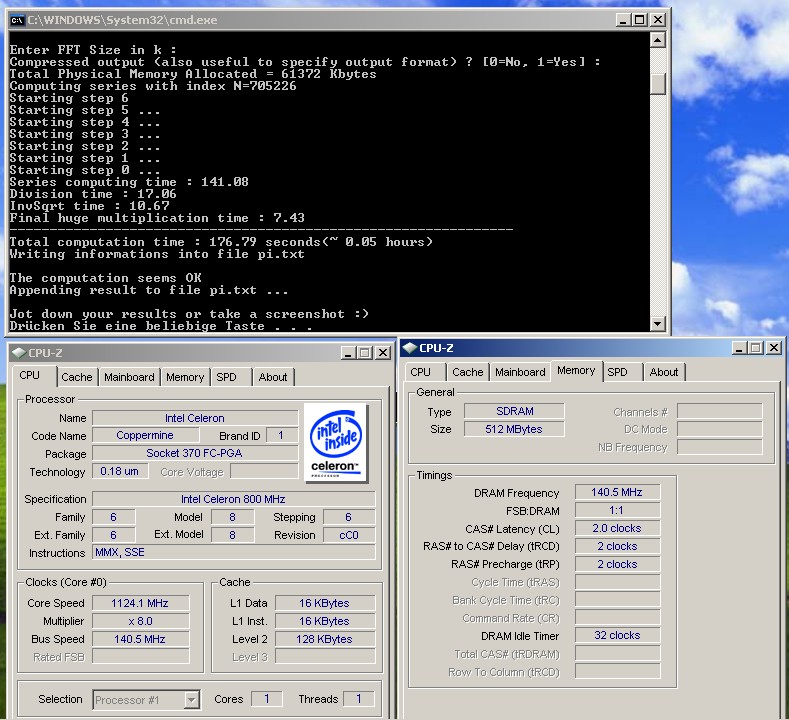Click the console scrollbar up arrow
789x720 pixels.
658,40
